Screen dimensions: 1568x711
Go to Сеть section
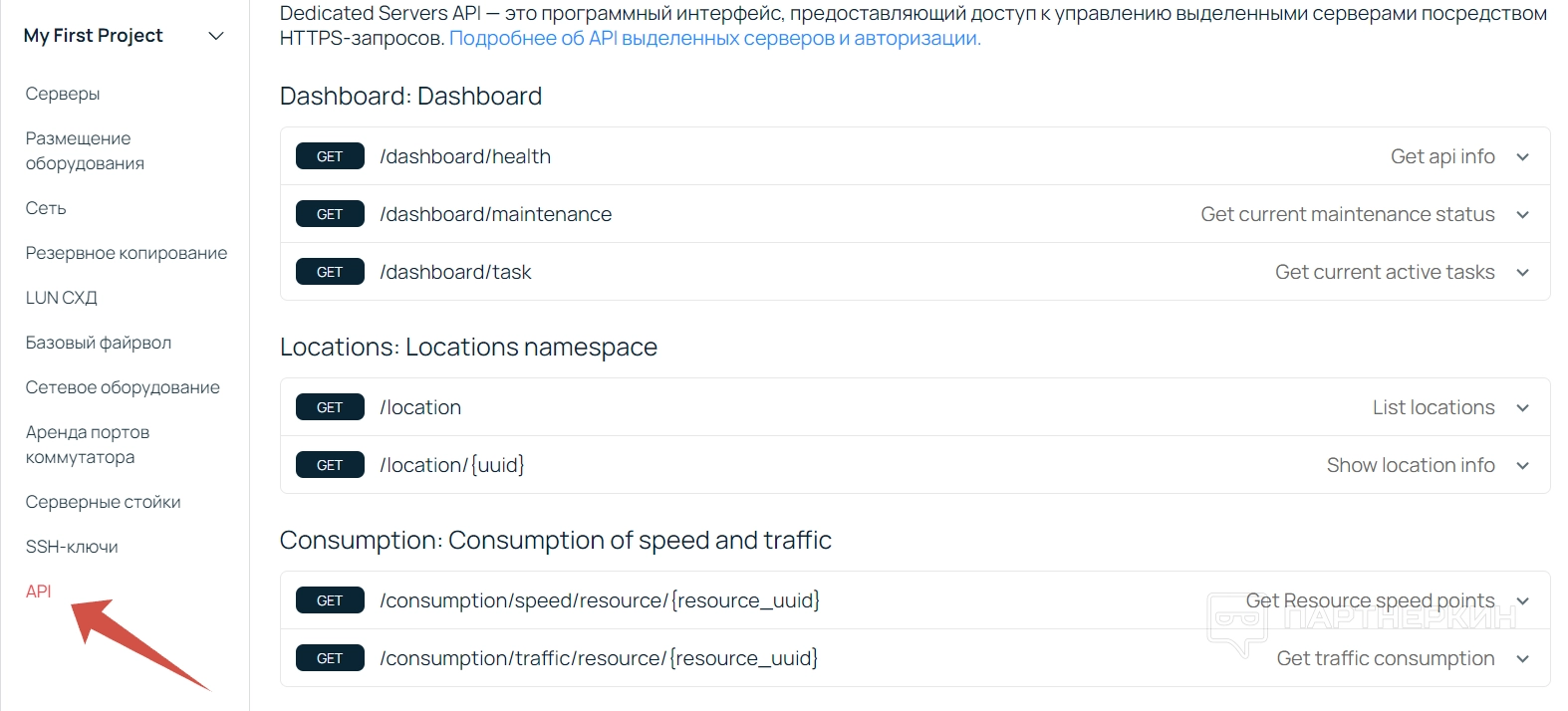click(46, 208)
